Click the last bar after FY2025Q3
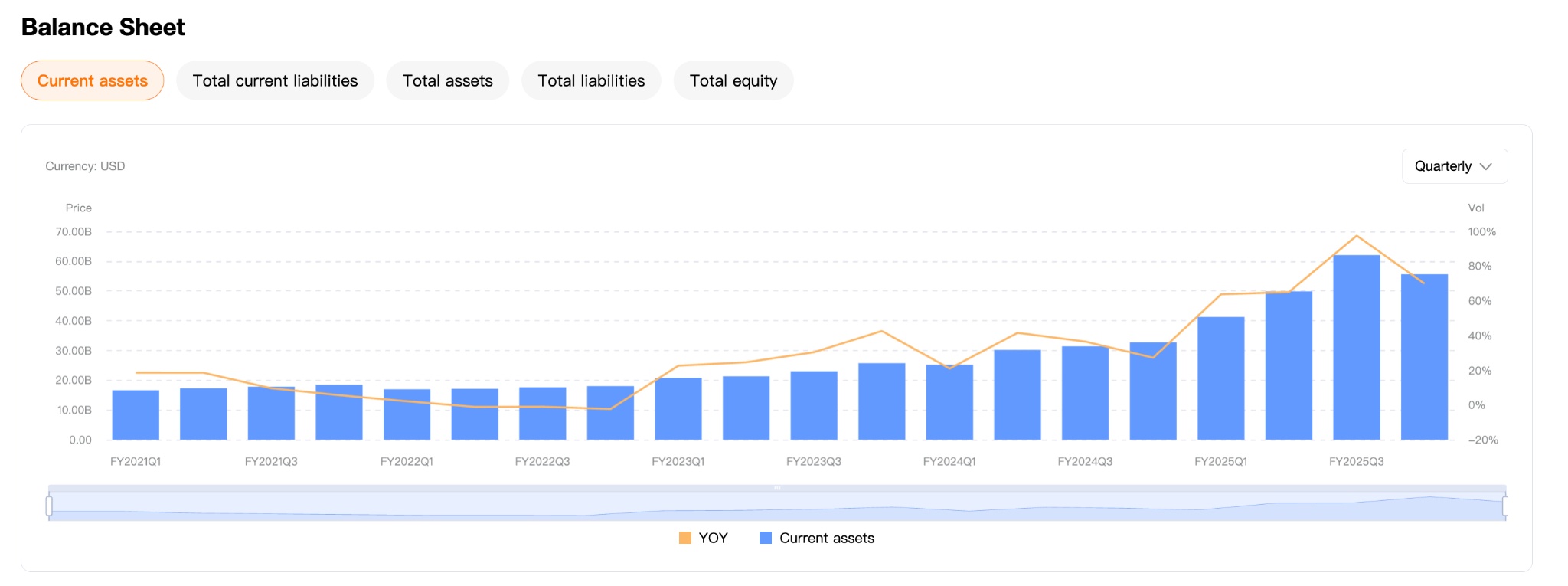 [1424, 357]
